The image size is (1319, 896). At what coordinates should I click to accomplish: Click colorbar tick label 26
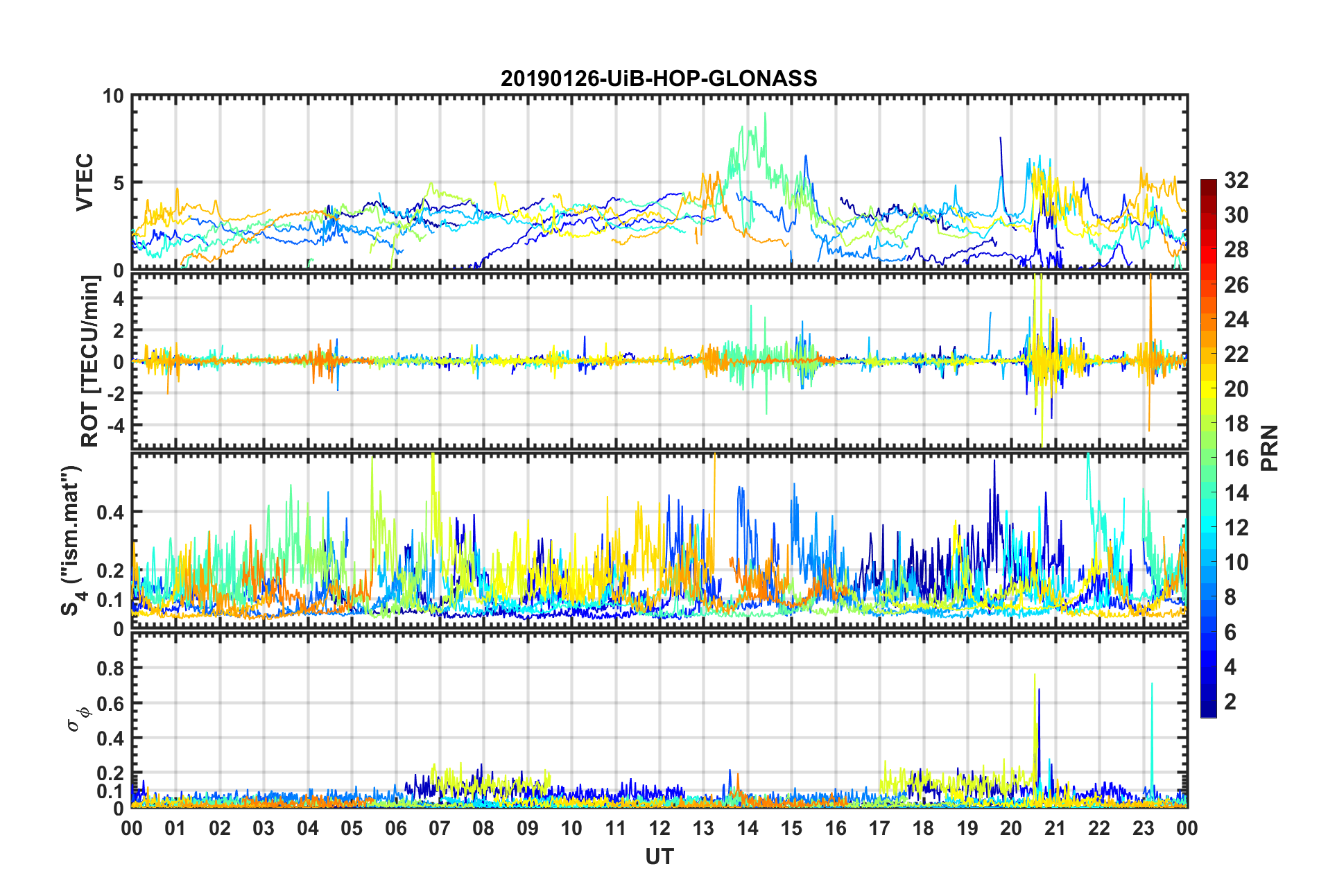[1236, 284]
